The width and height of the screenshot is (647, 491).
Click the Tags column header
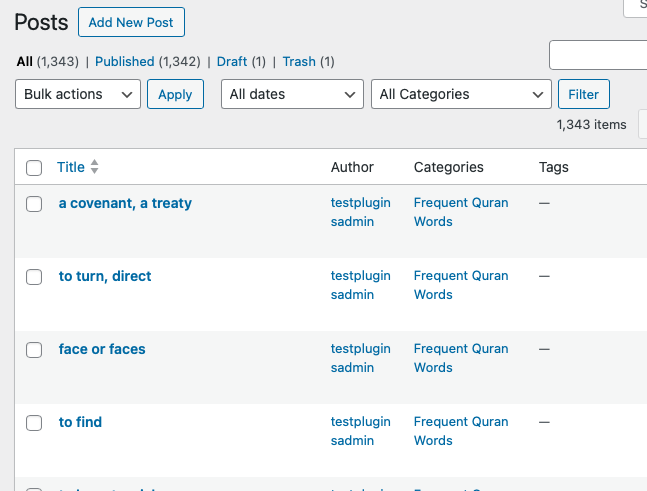pos(553,167)
